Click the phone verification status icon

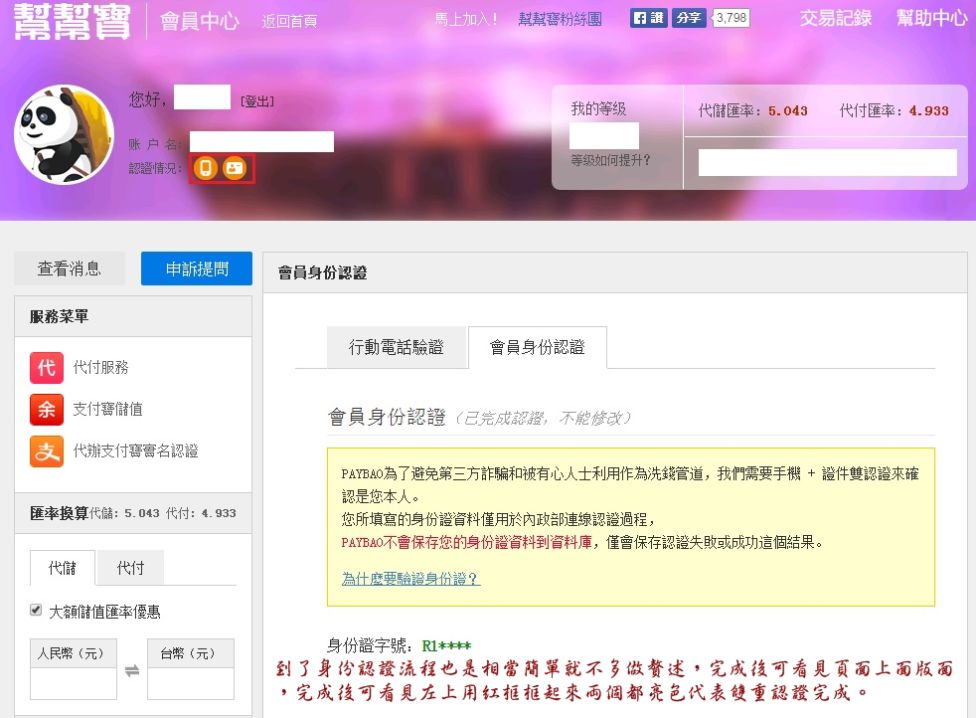206,168
